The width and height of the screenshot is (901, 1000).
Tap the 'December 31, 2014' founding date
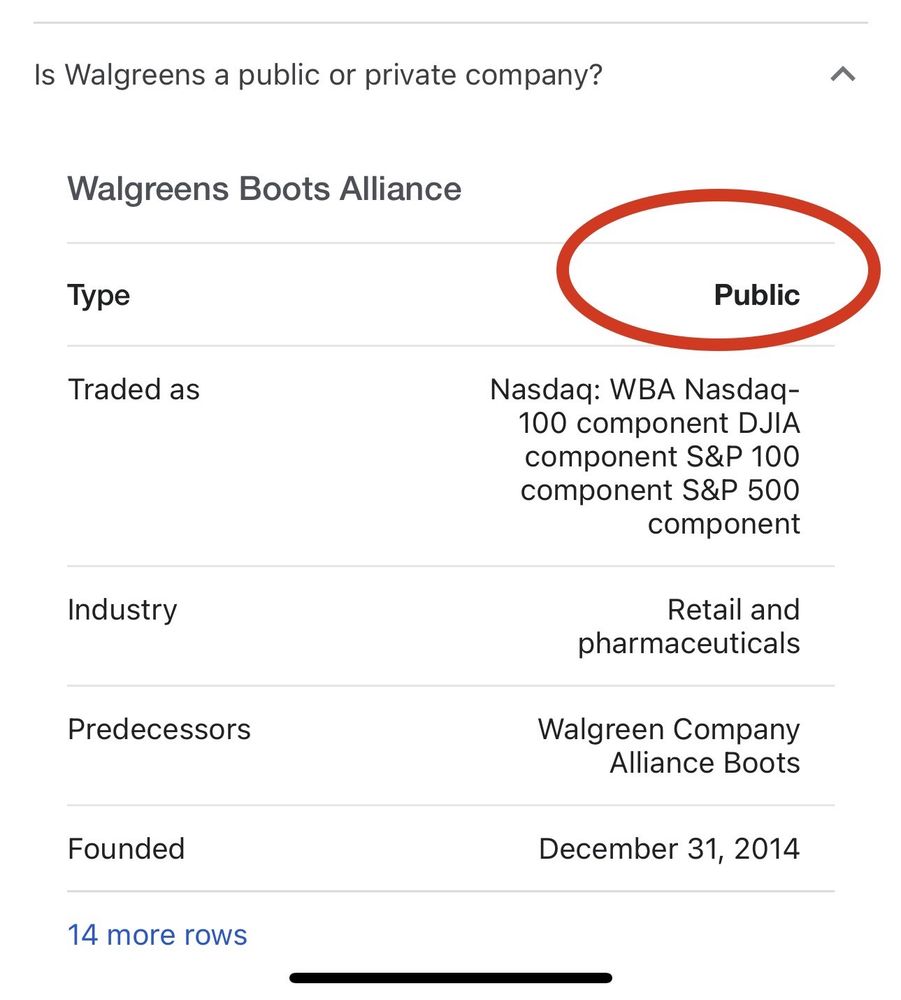[668, 849]
